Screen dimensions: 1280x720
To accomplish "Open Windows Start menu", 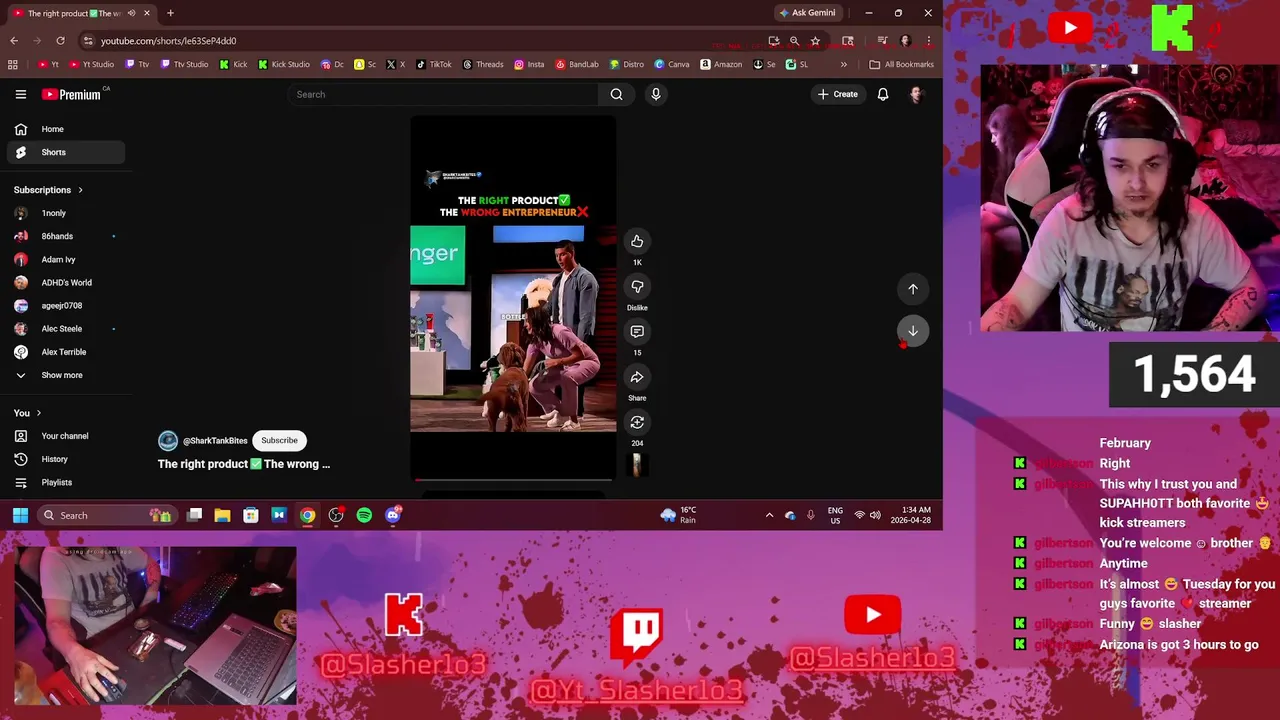I will coord(20,515).
